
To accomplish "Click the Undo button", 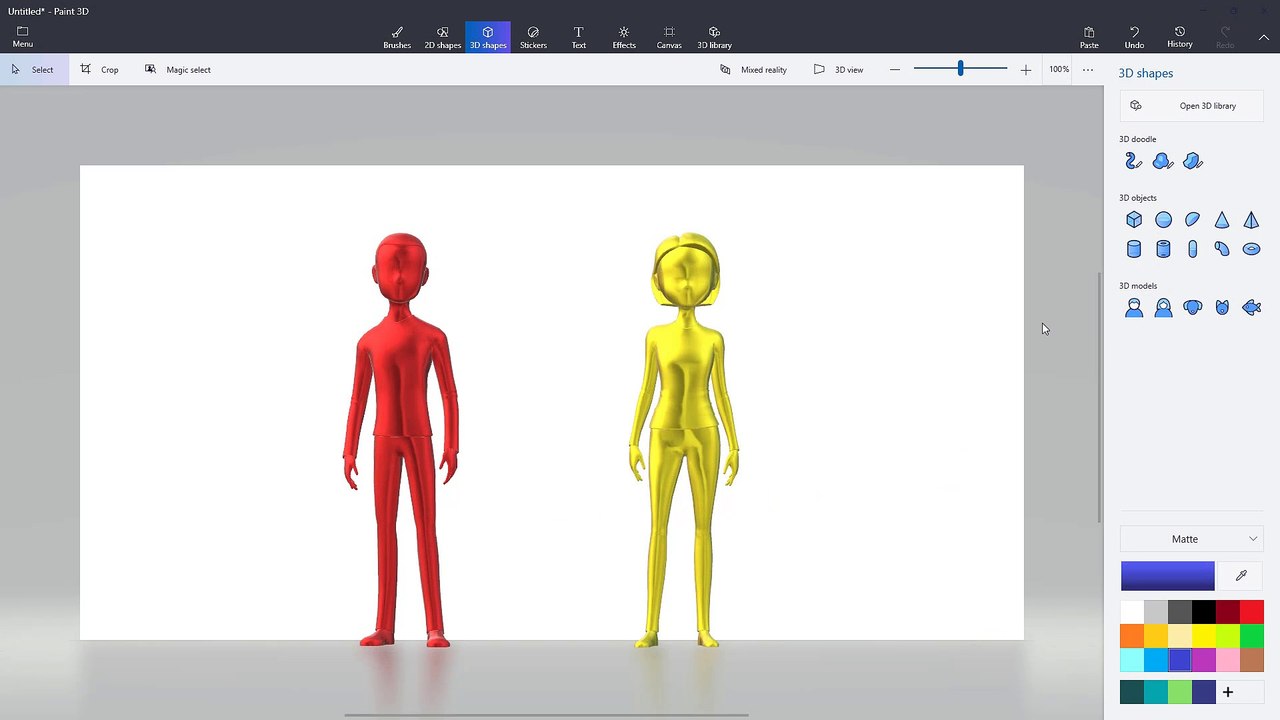I will tap(1134, 37).
